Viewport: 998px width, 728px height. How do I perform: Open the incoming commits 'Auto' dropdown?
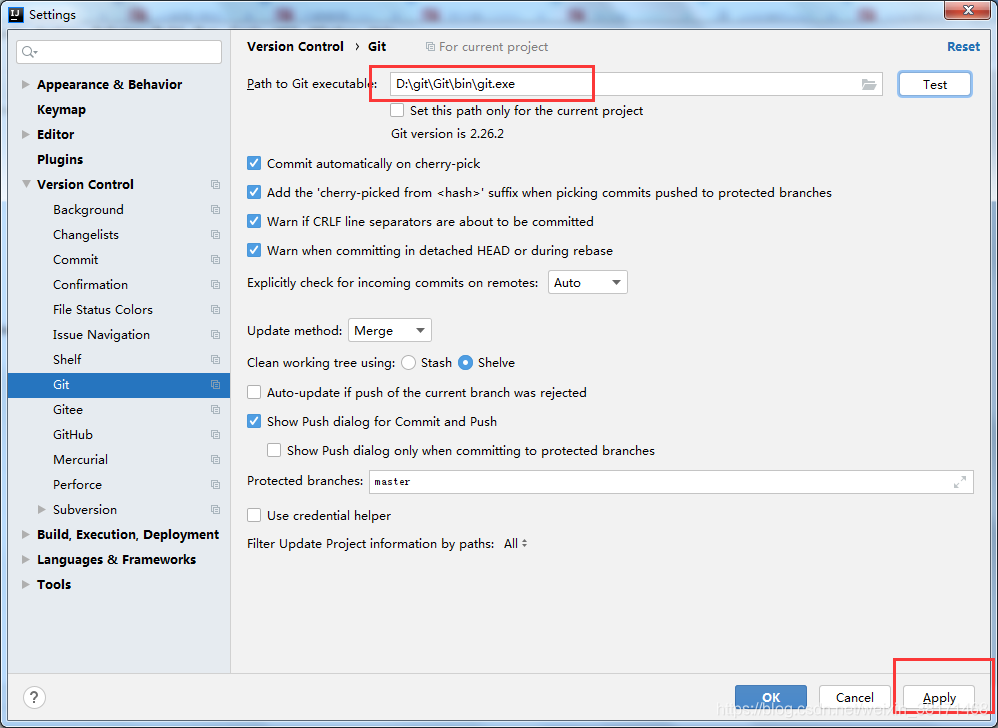tap(587, 283)
